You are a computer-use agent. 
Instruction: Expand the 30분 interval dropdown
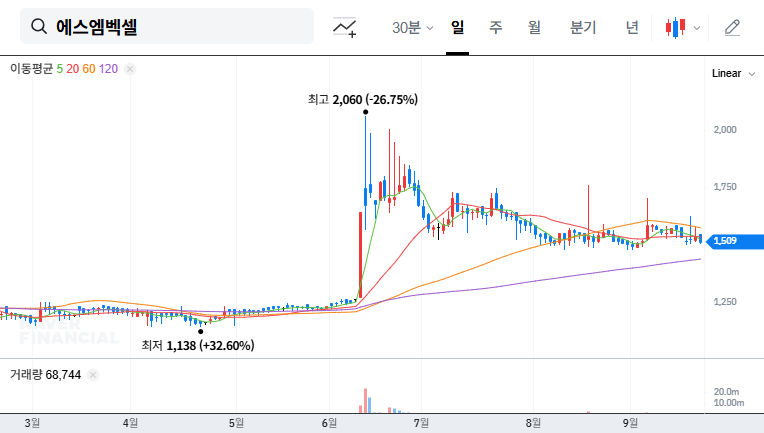pyautogui.click(x=412, y=28)
